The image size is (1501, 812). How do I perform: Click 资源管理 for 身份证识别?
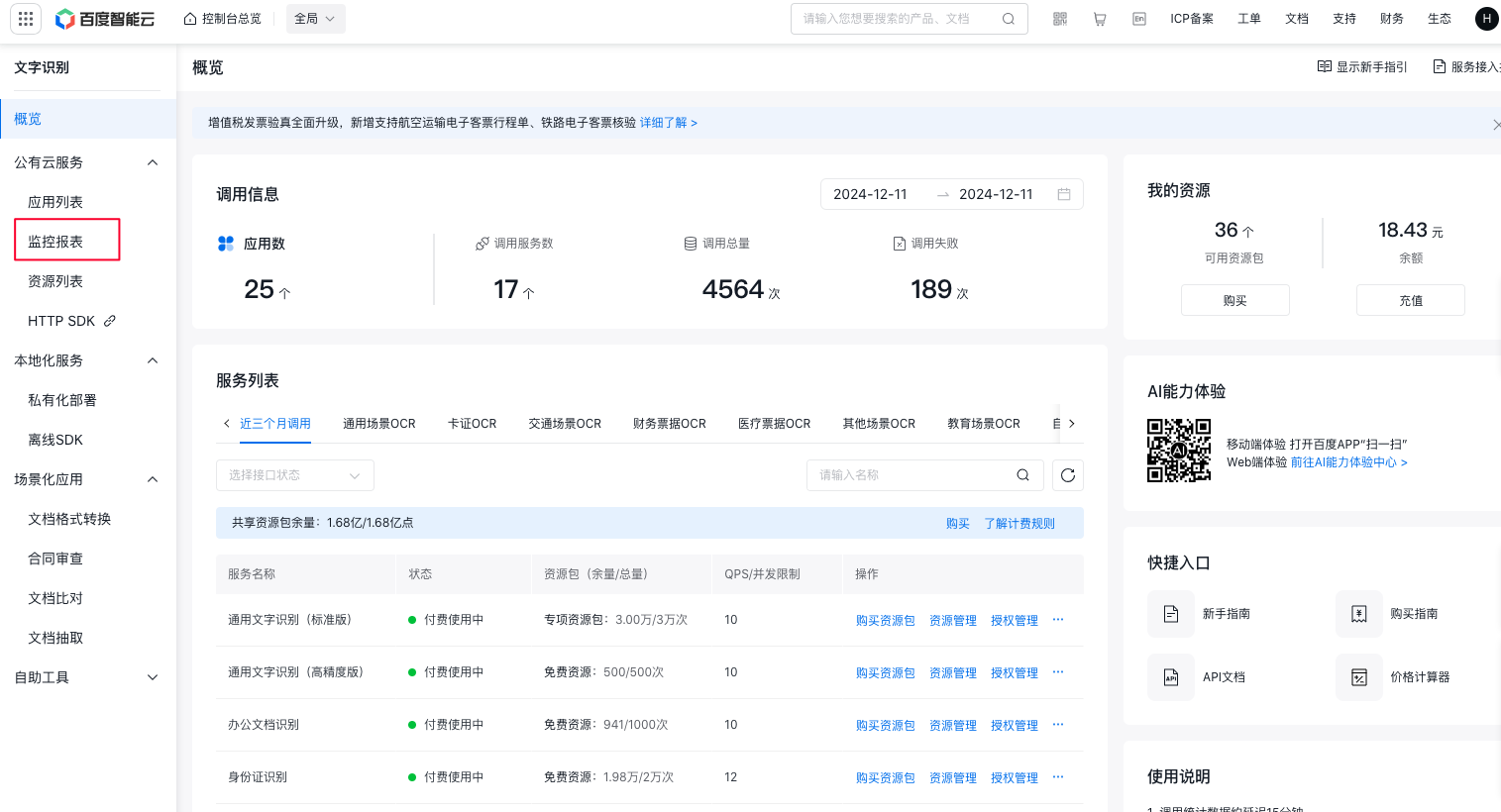point(953,778)
